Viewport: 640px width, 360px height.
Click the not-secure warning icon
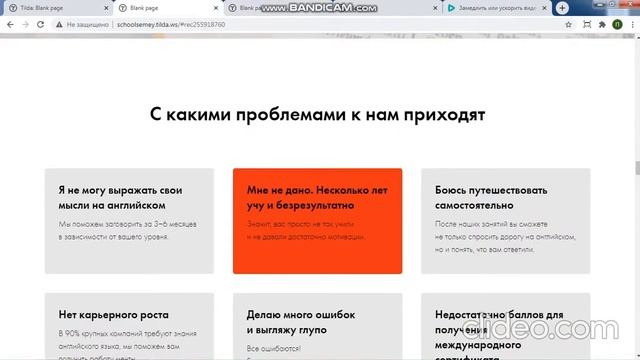(x=60, y=24)
